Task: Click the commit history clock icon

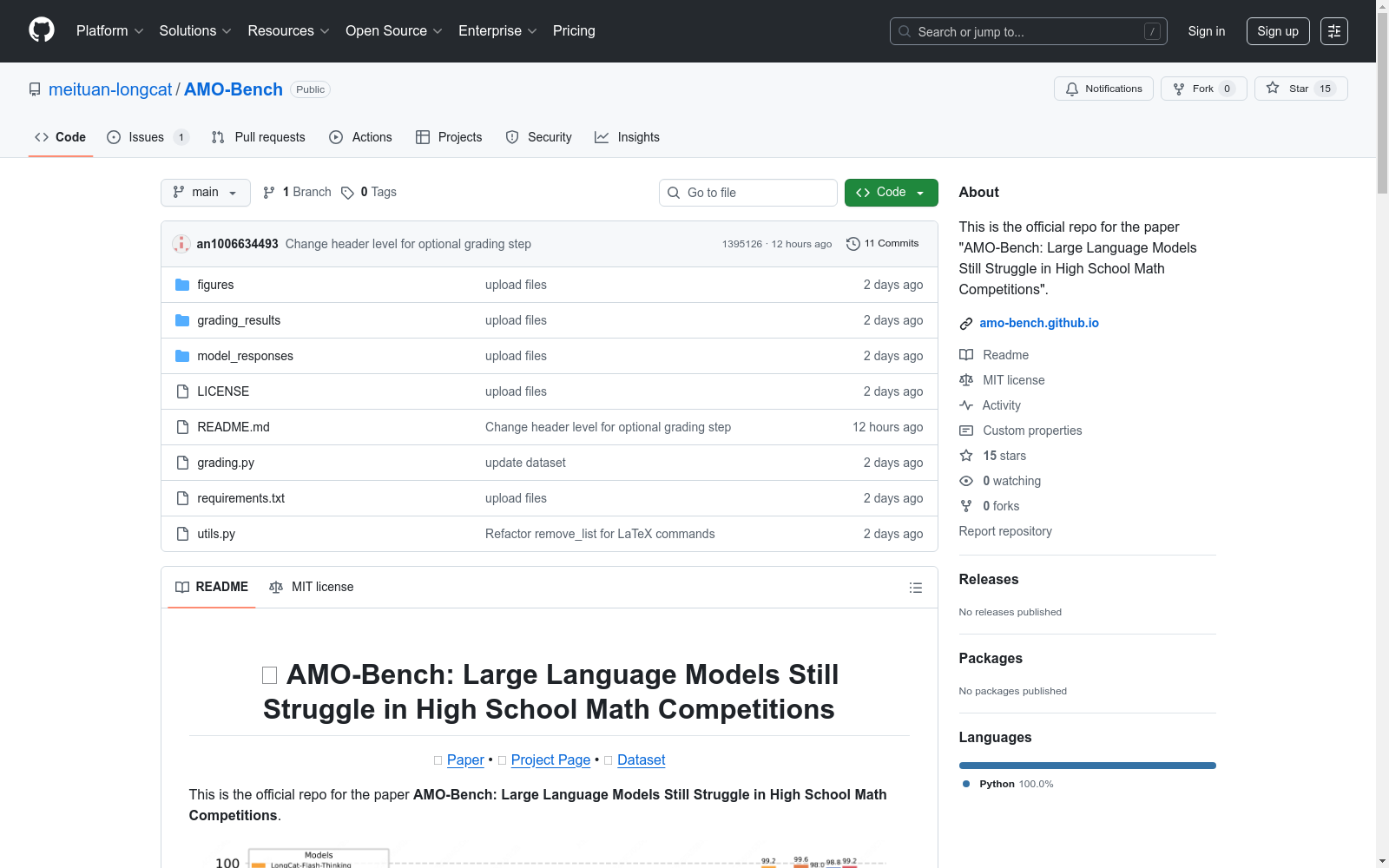Action: (x=853, y=244)
